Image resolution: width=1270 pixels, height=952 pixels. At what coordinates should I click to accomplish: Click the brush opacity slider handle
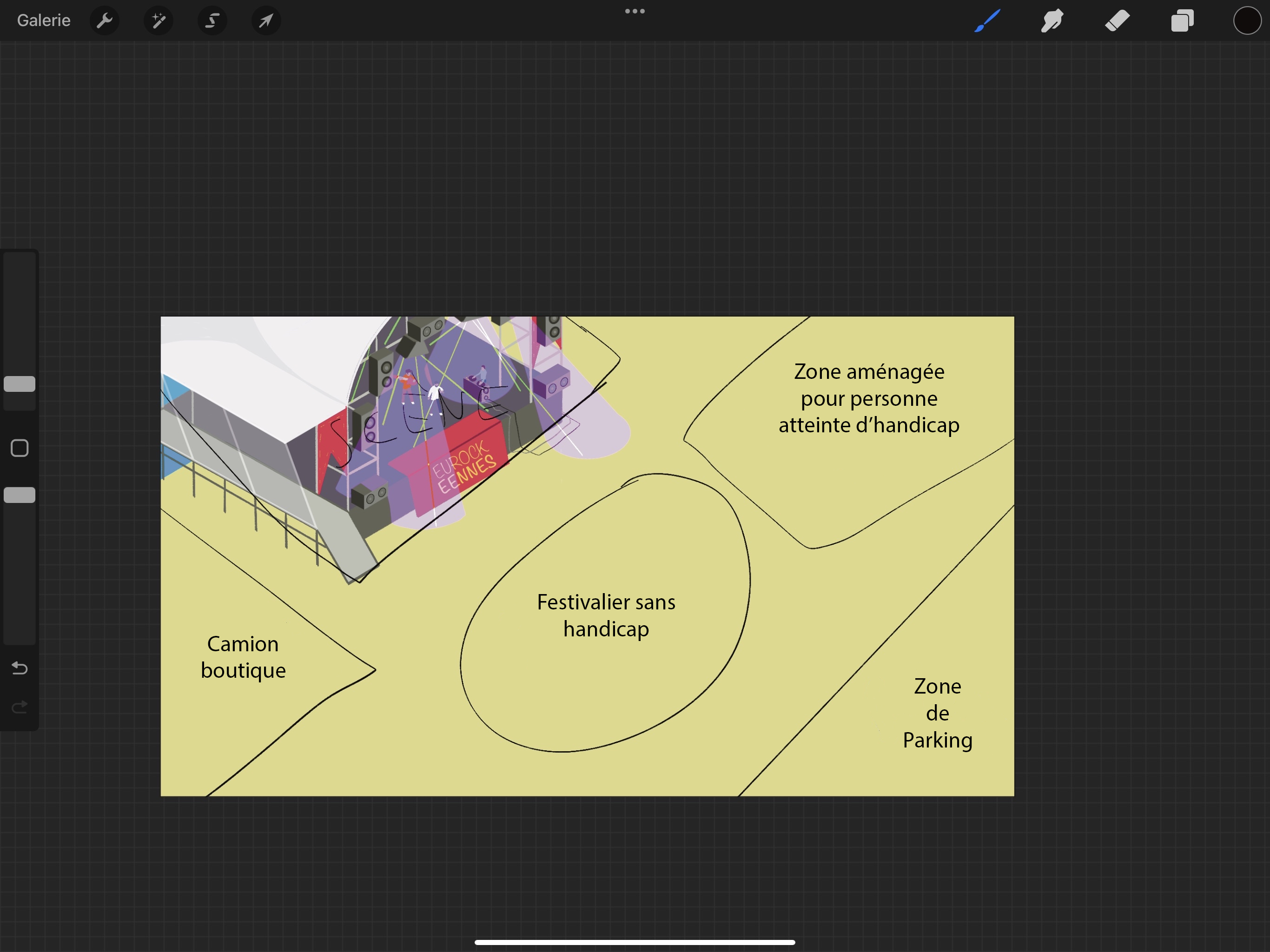pyautogui.click(x=20, y=495)
